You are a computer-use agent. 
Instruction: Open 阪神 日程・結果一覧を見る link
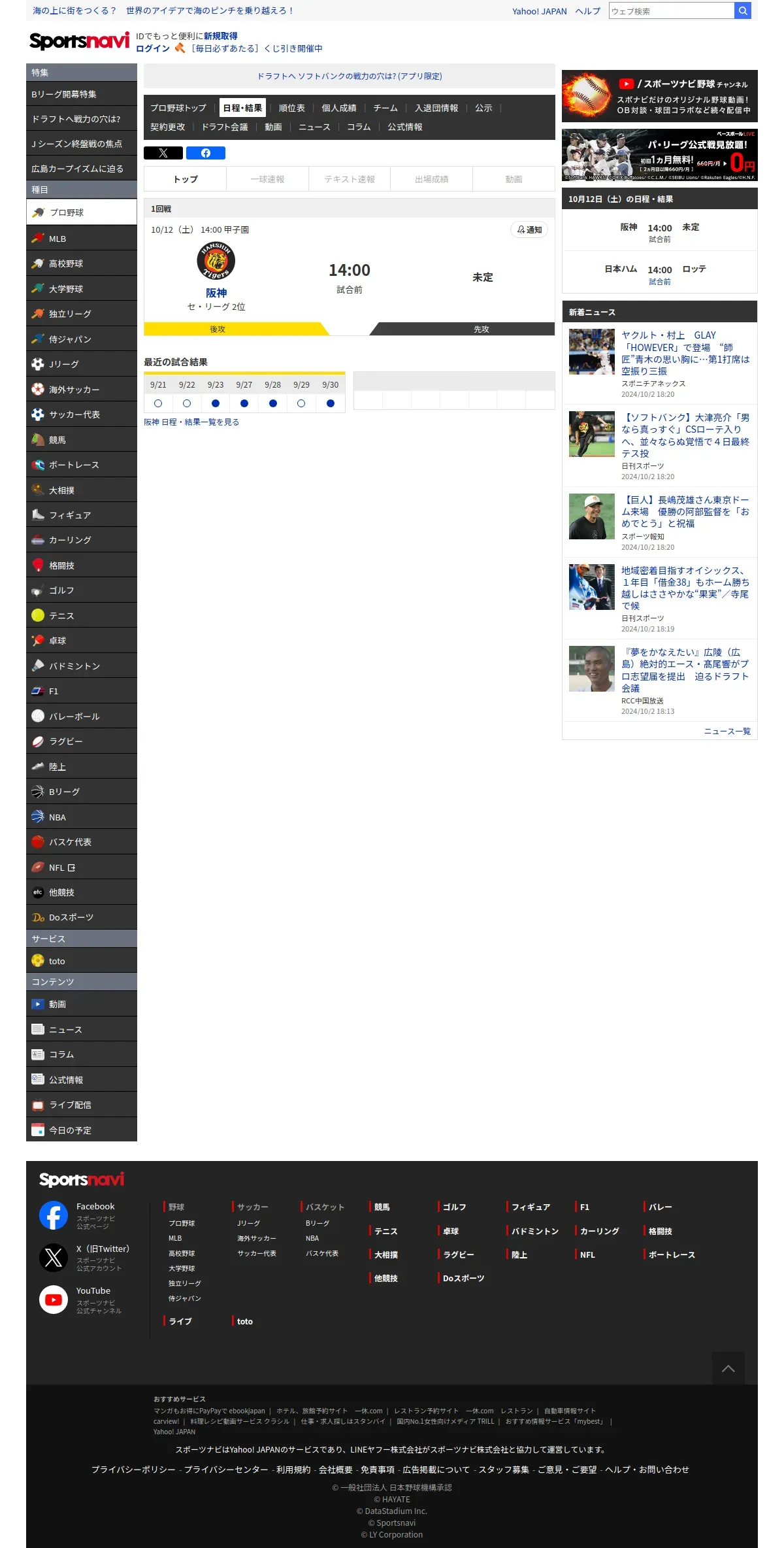[191, 422]
